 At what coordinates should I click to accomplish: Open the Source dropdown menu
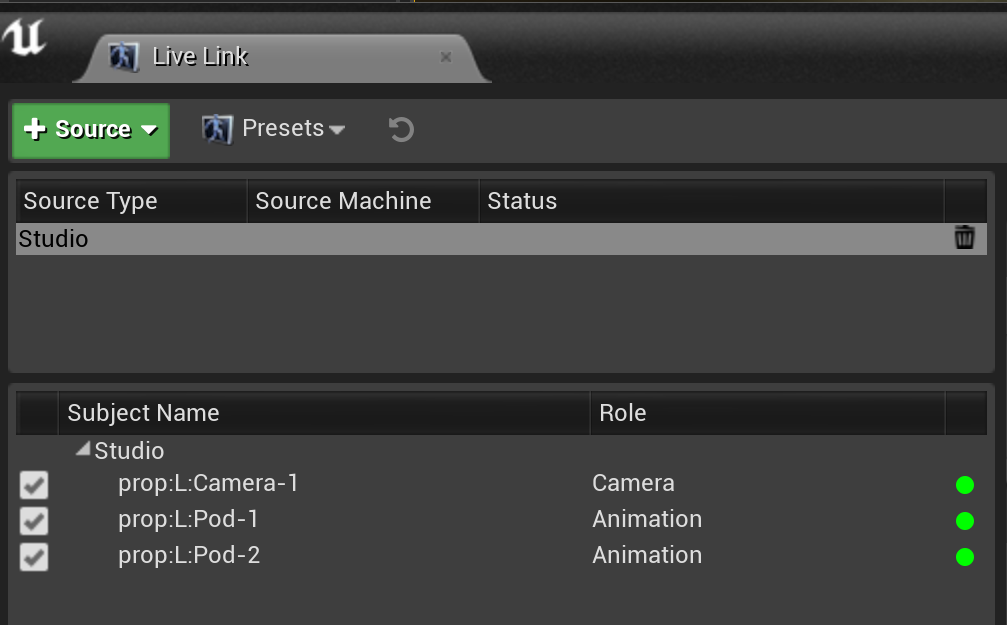click(150, 130)
